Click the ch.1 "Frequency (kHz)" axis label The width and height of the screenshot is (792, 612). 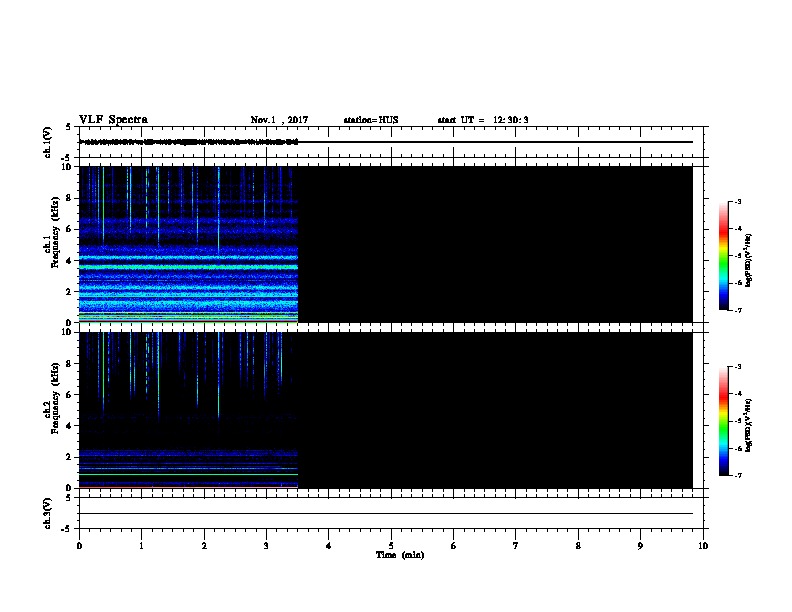(55, 232)
